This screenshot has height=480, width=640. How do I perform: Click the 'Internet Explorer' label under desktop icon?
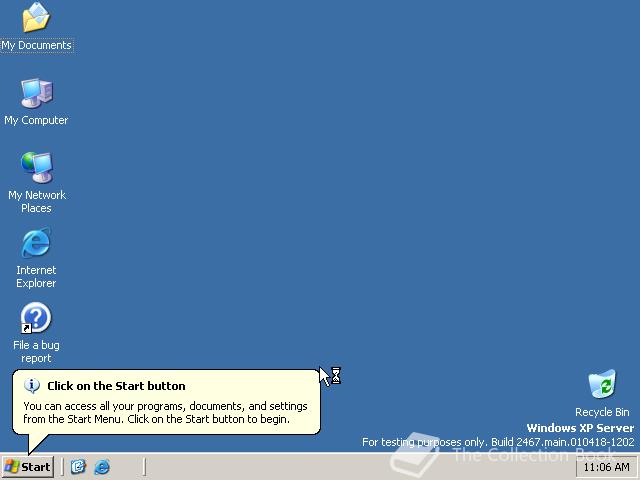pyautogui.click(x=36, y=276)
